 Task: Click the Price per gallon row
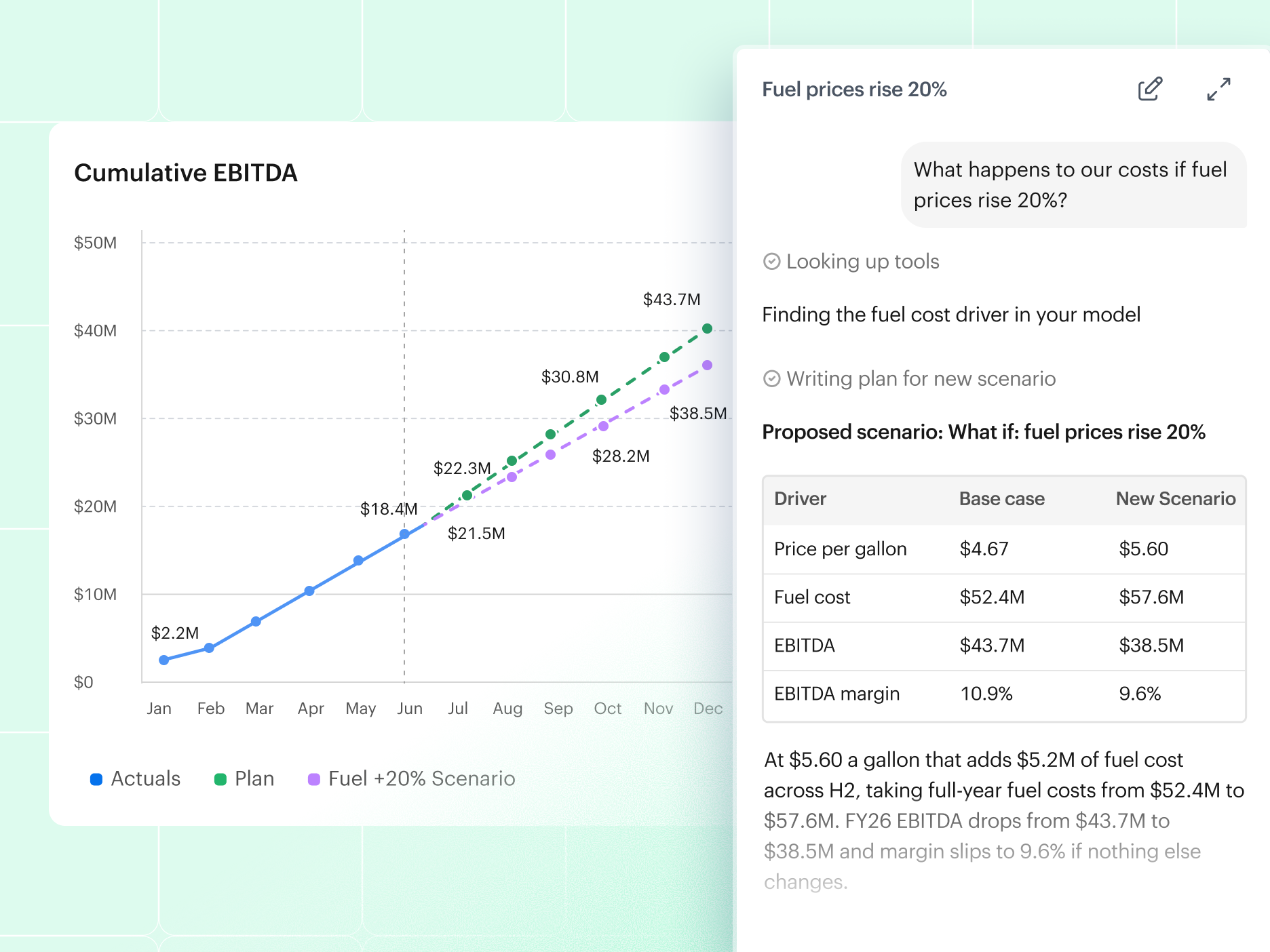pyautogui.click(x=1004, y=549)
